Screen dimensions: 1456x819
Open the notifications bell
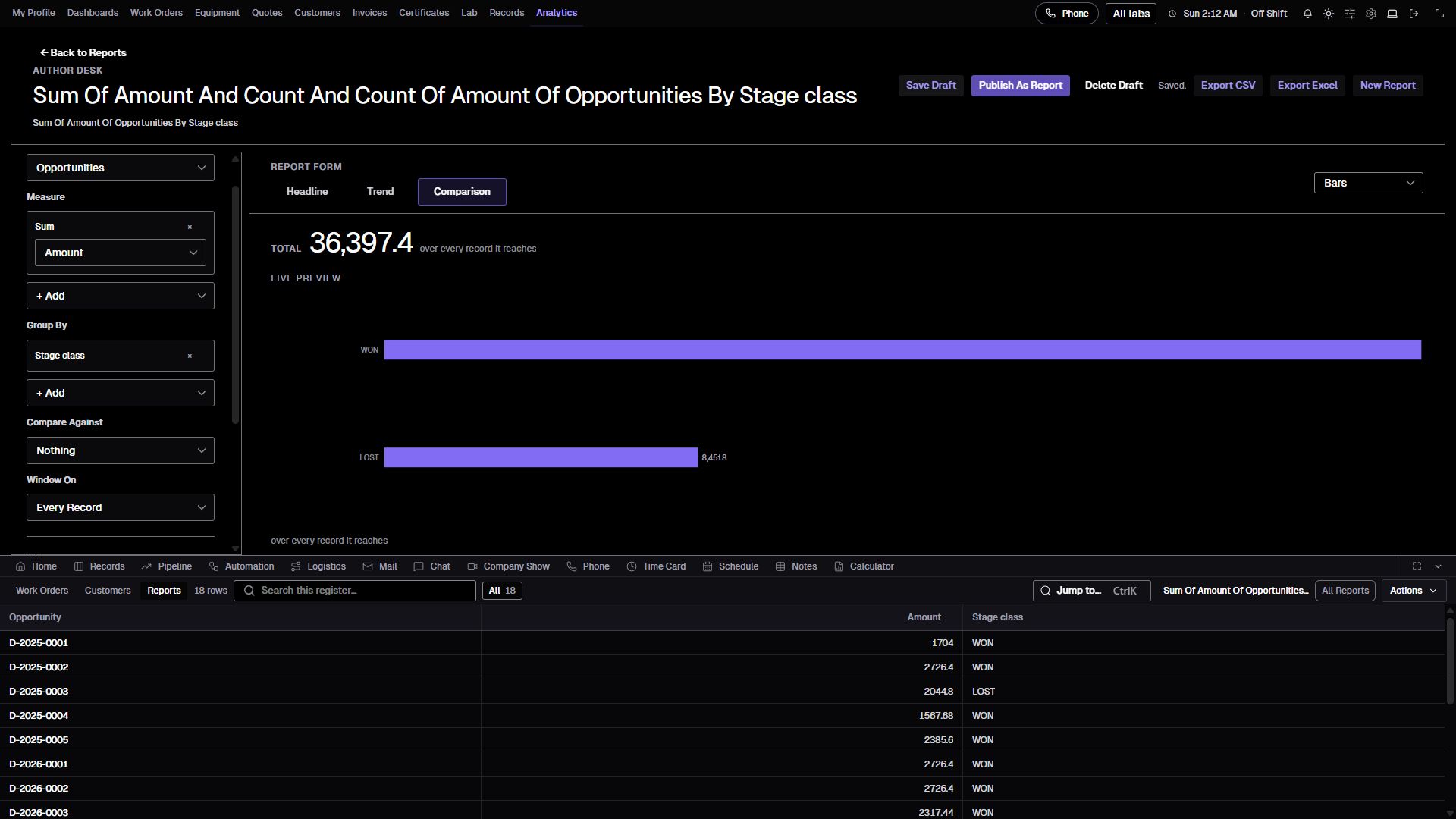1307,14
